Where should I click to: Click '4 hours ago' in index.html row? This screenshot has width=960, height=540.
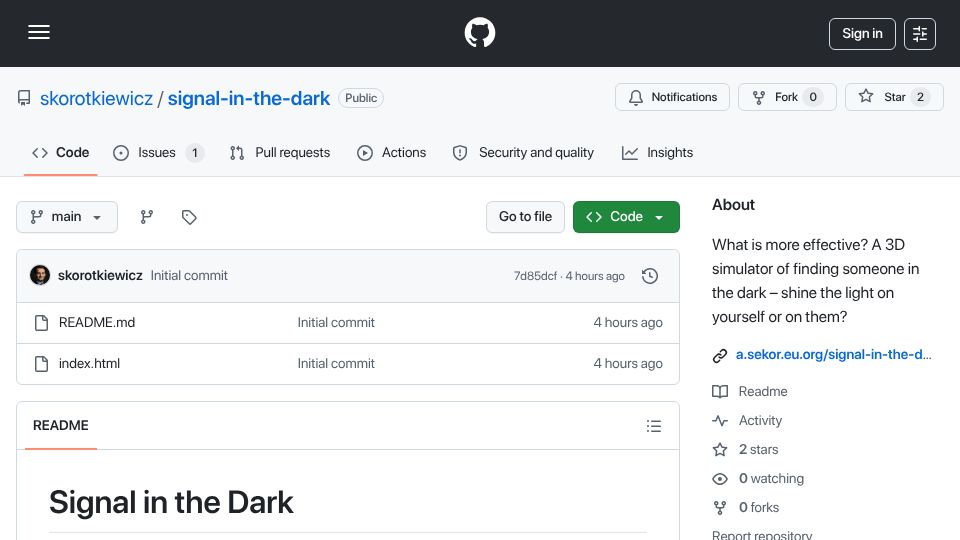pos(628,364)
